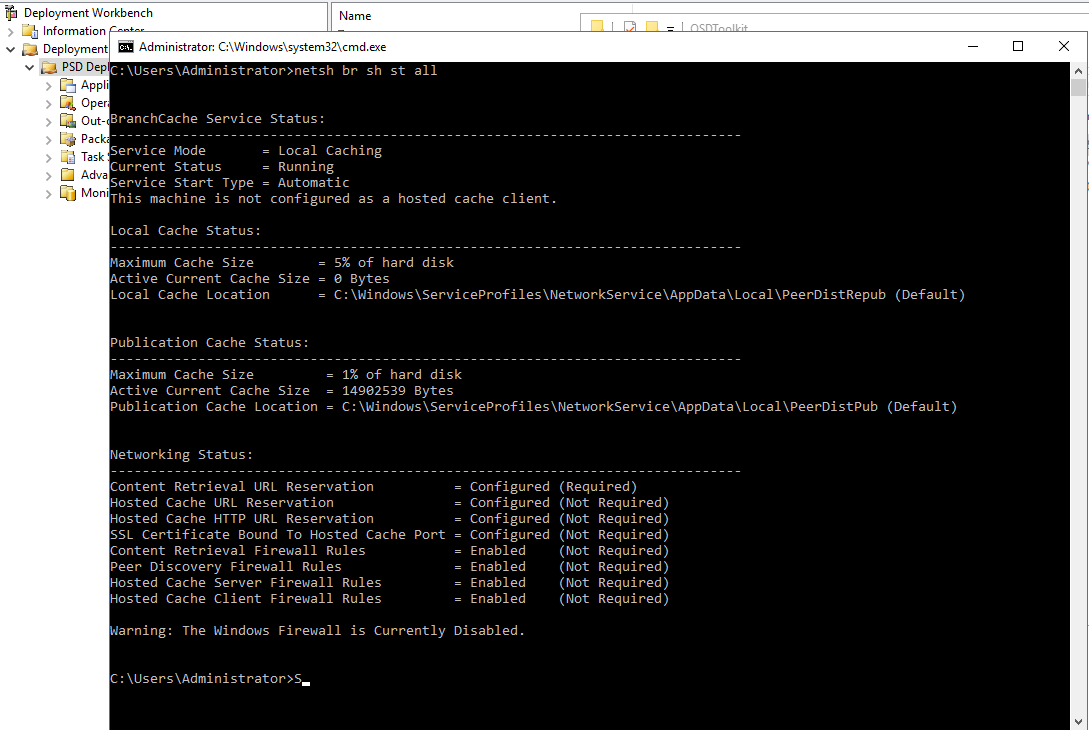Click the Advanced Configuration folder icon

pos(67,174)
